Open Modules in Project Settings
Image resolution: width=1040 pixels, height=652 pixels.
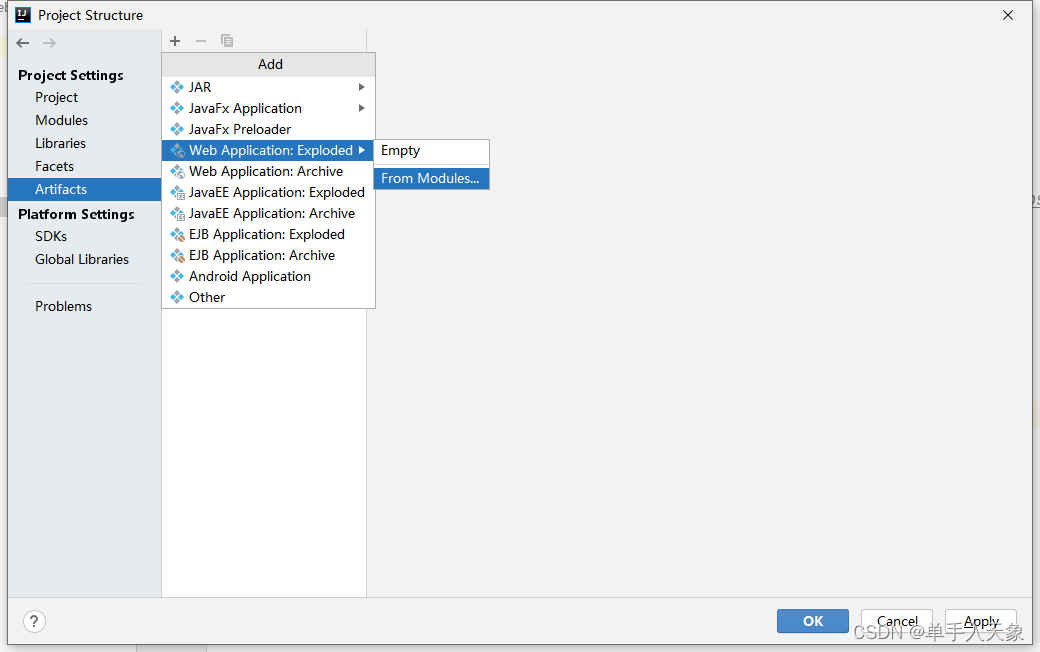[61, 120]
